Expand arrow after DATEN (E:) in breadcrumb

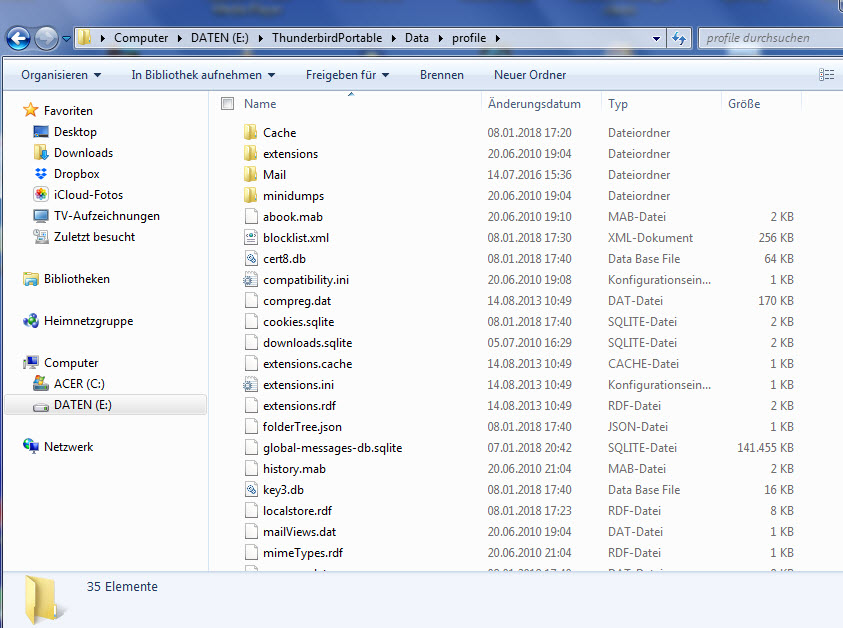(261, 38)
